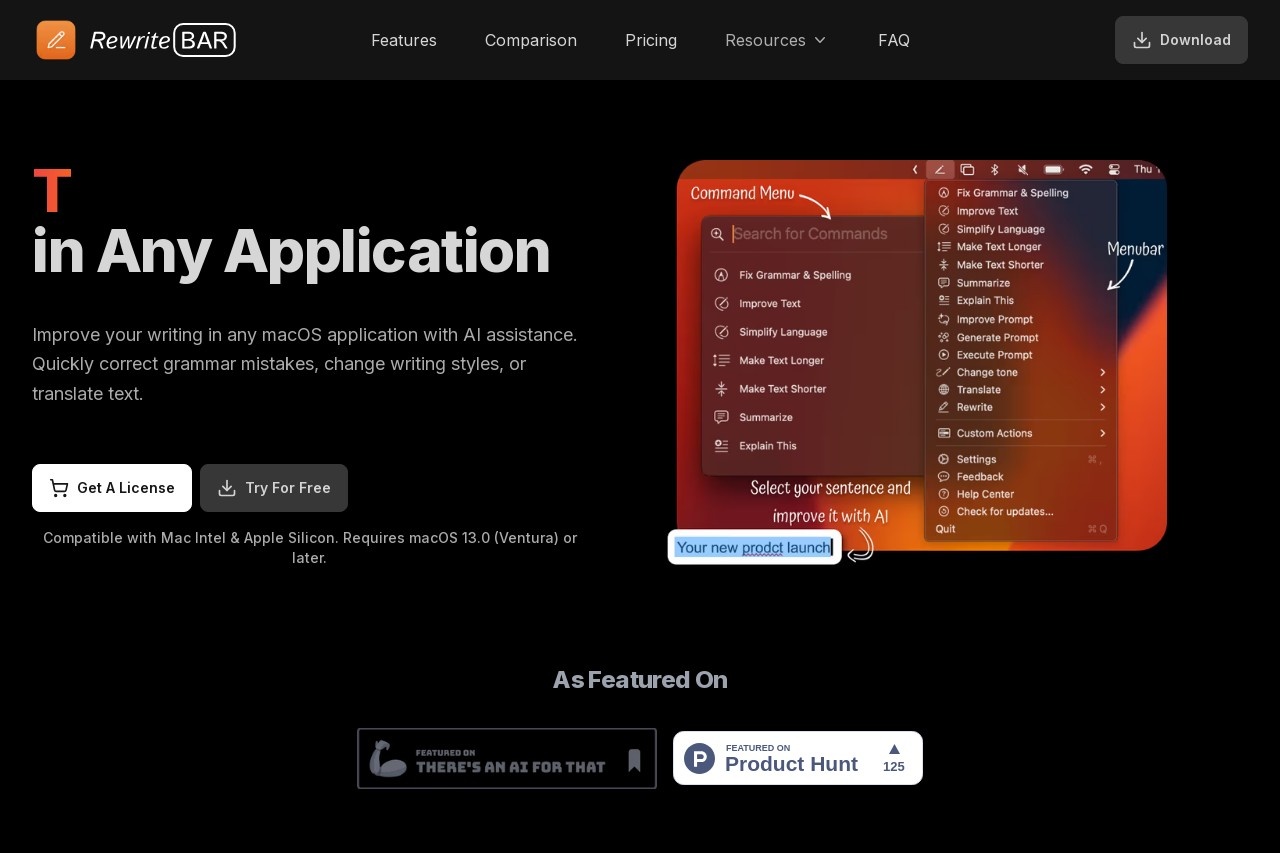Image resolution: width=1280 pixels, height=853 pixels.
Task: Click Make Text Shorter icon in Command Menu
Action: pos(721,389)
